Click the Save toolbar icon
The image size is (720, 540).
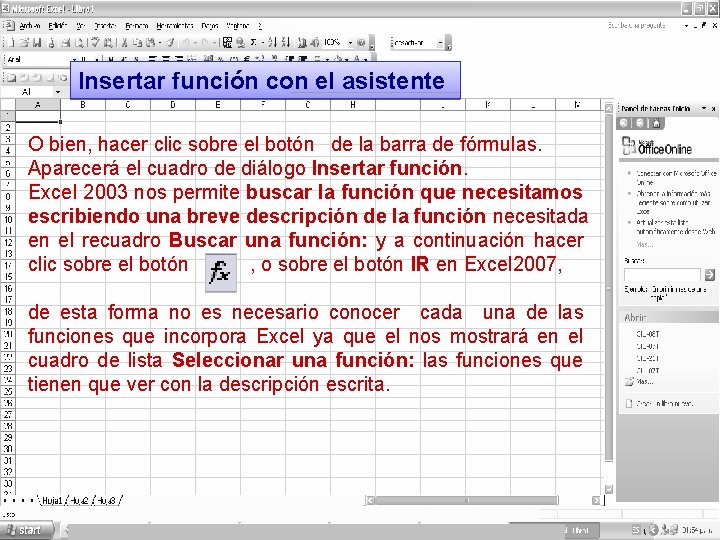[x=38, y=43]
